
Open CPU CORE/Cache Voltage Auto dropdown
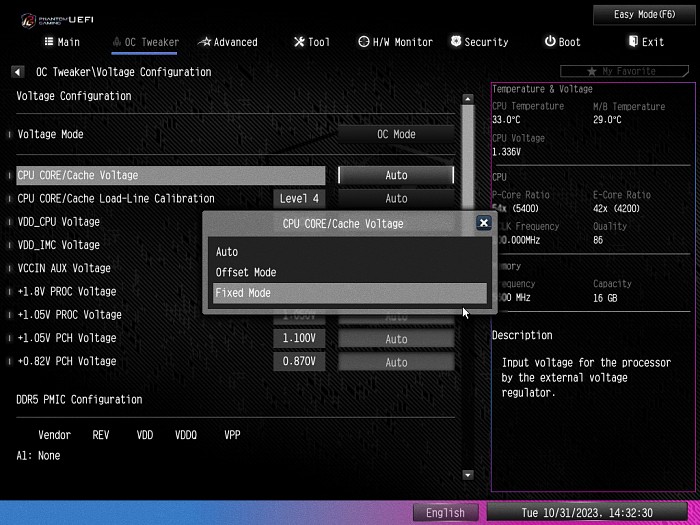point(396,175)
